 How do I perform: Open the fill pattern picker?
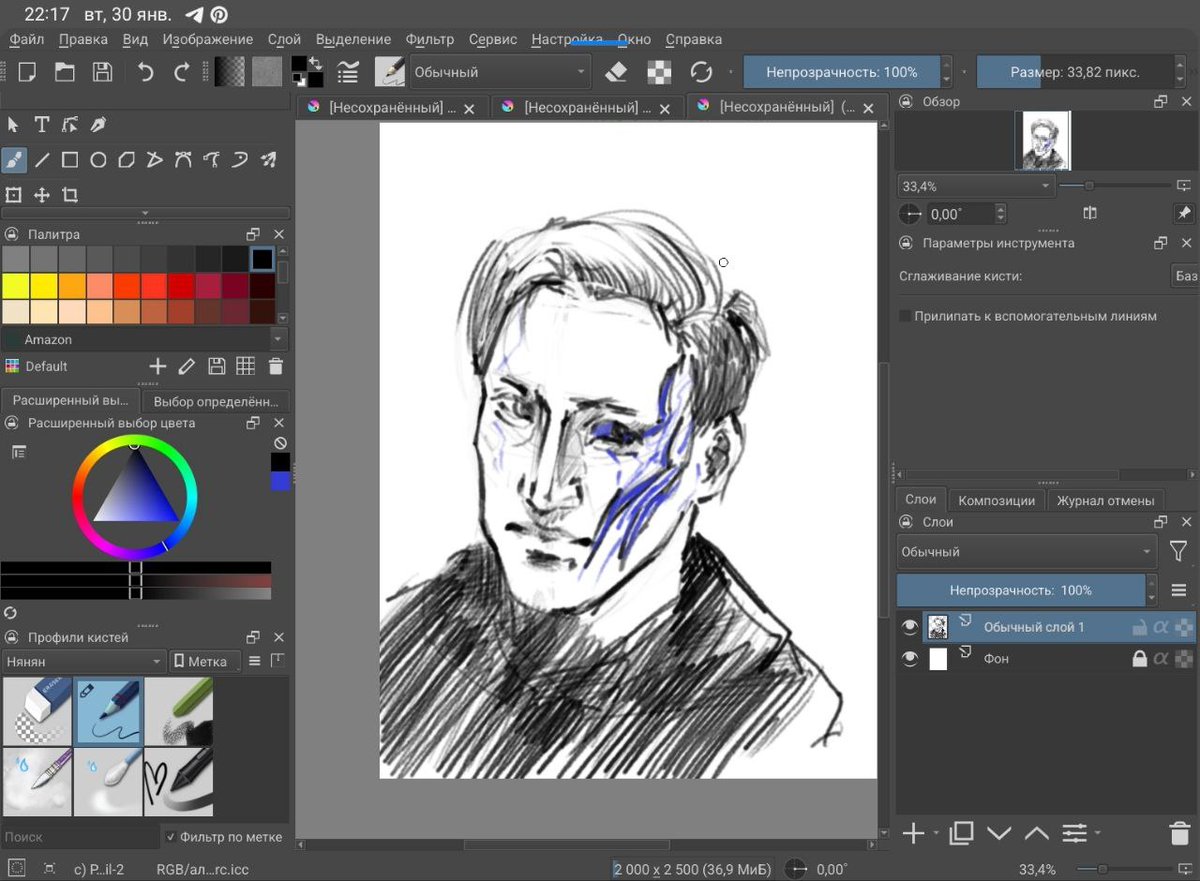(267, 72)
